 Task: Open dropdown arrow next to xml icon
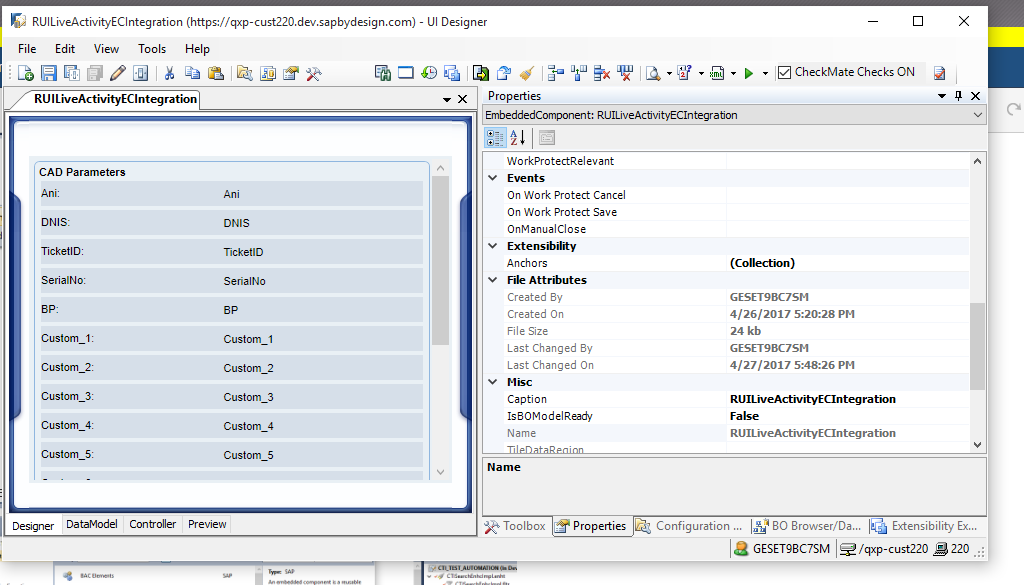coord(733,73)
